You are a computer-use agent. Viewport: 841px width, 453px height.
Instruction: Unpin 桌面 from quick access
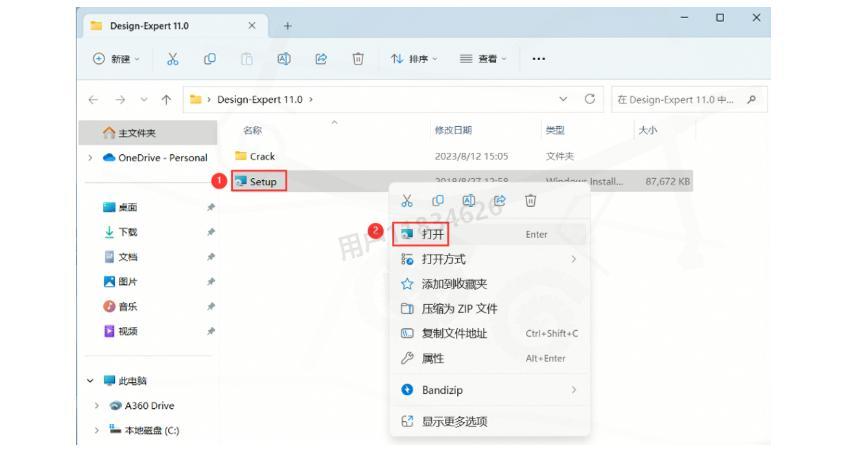pos(211,207)
